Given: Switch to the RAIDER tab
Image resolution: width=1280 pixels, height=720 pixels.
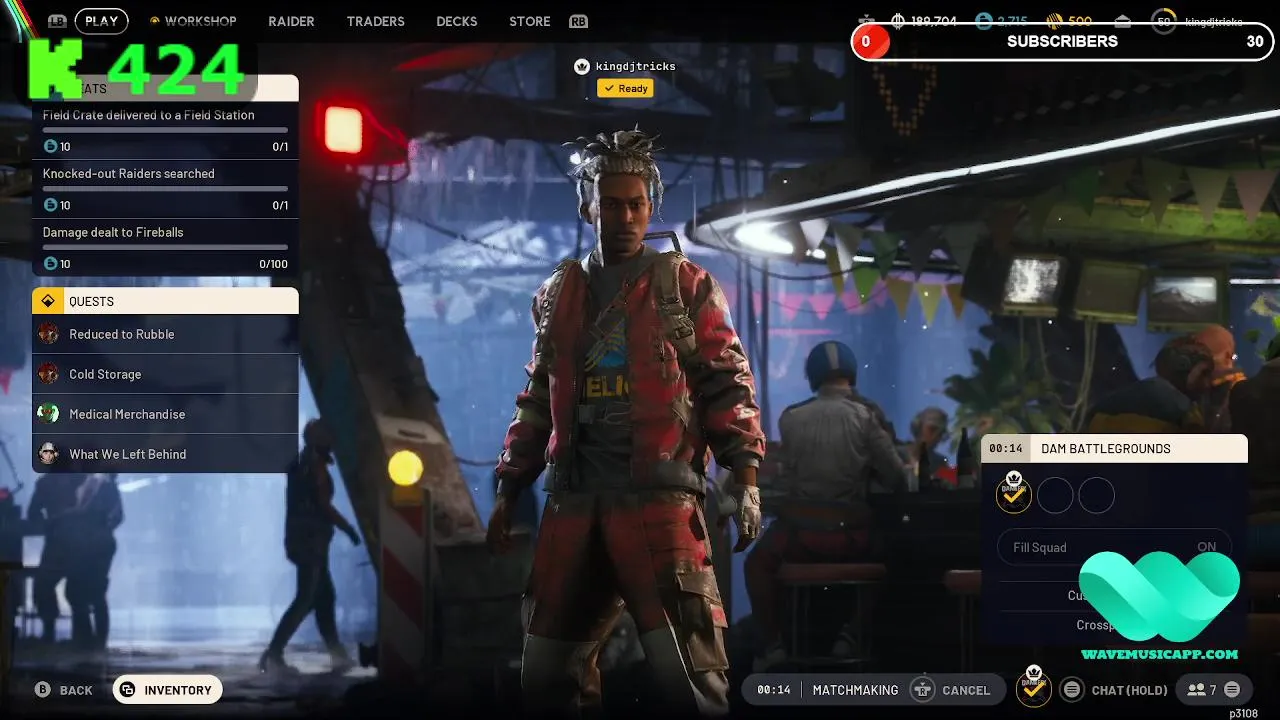Looking at the screenshot, I should pyautogui.click(x=291, y=21).
